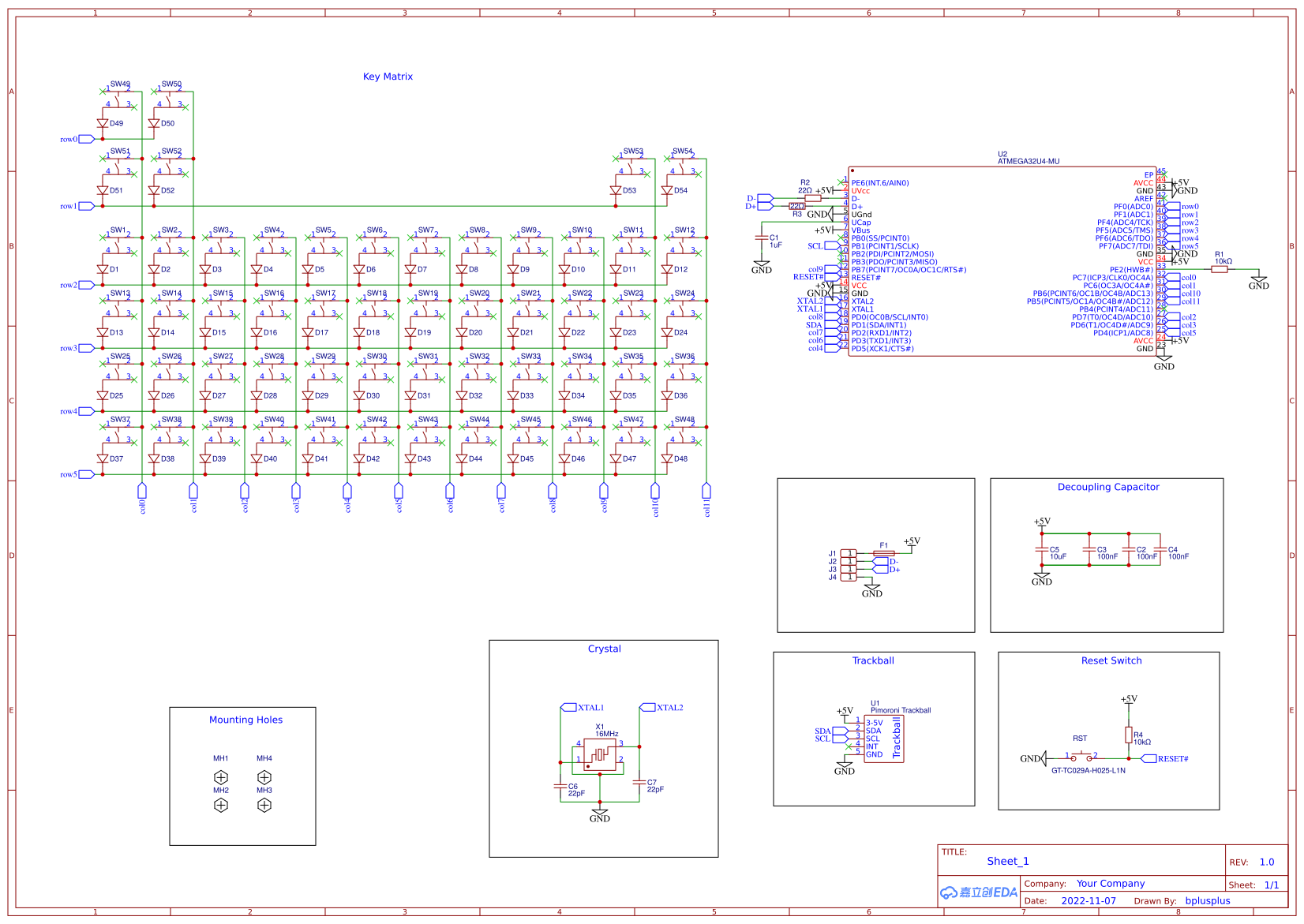The height and width of the screenshot is (924, 1304).
Task: Select the Sheet_1 title text
Action: point(1008,861)
